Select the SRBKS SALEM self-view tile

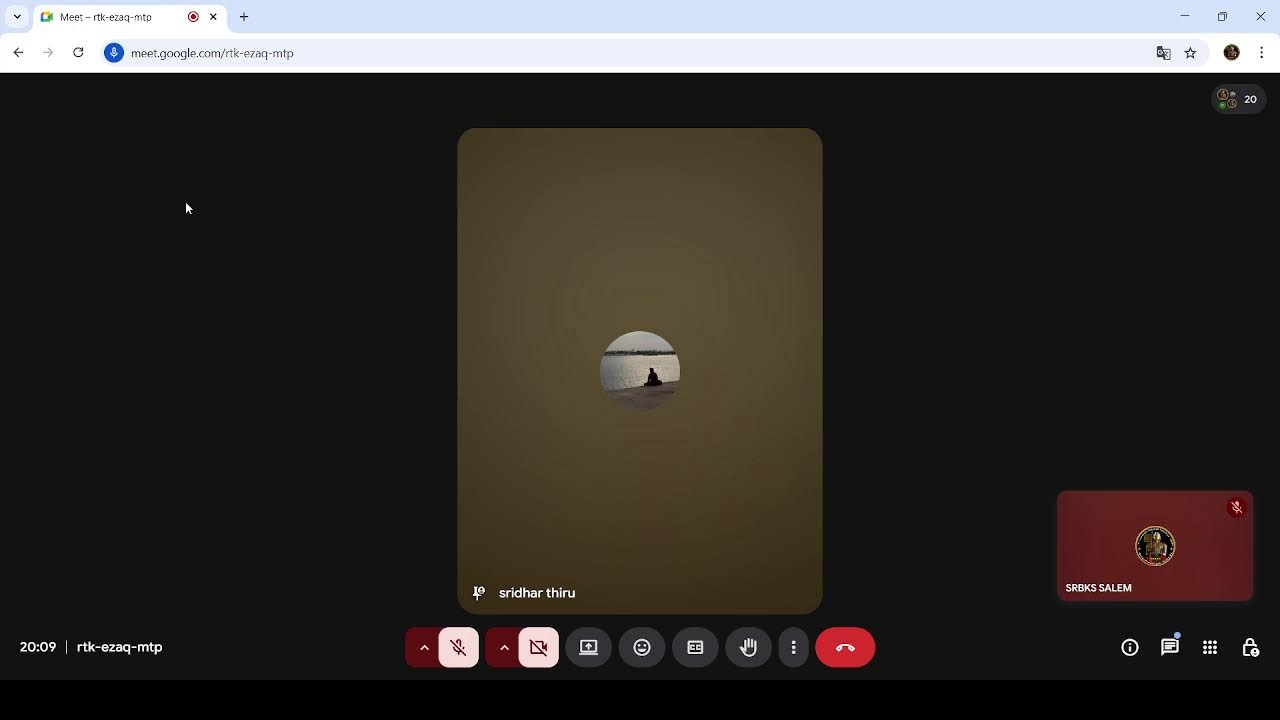pyautogui.click(x=1155, y=546)
